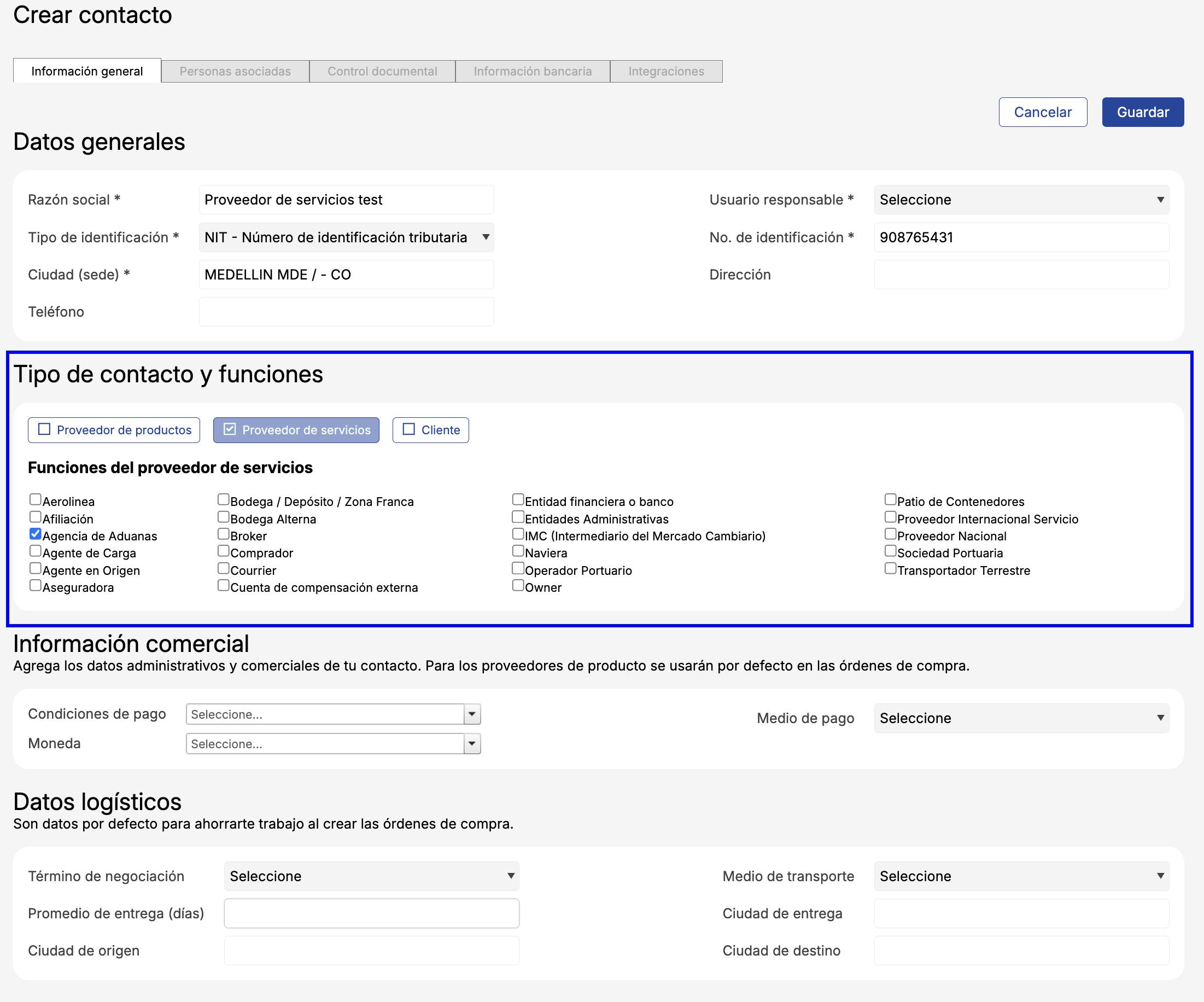Switch to the Personas asociadas tab
The width and height of the screenshot is (1204, 1002).
click(x=235, y=71)
